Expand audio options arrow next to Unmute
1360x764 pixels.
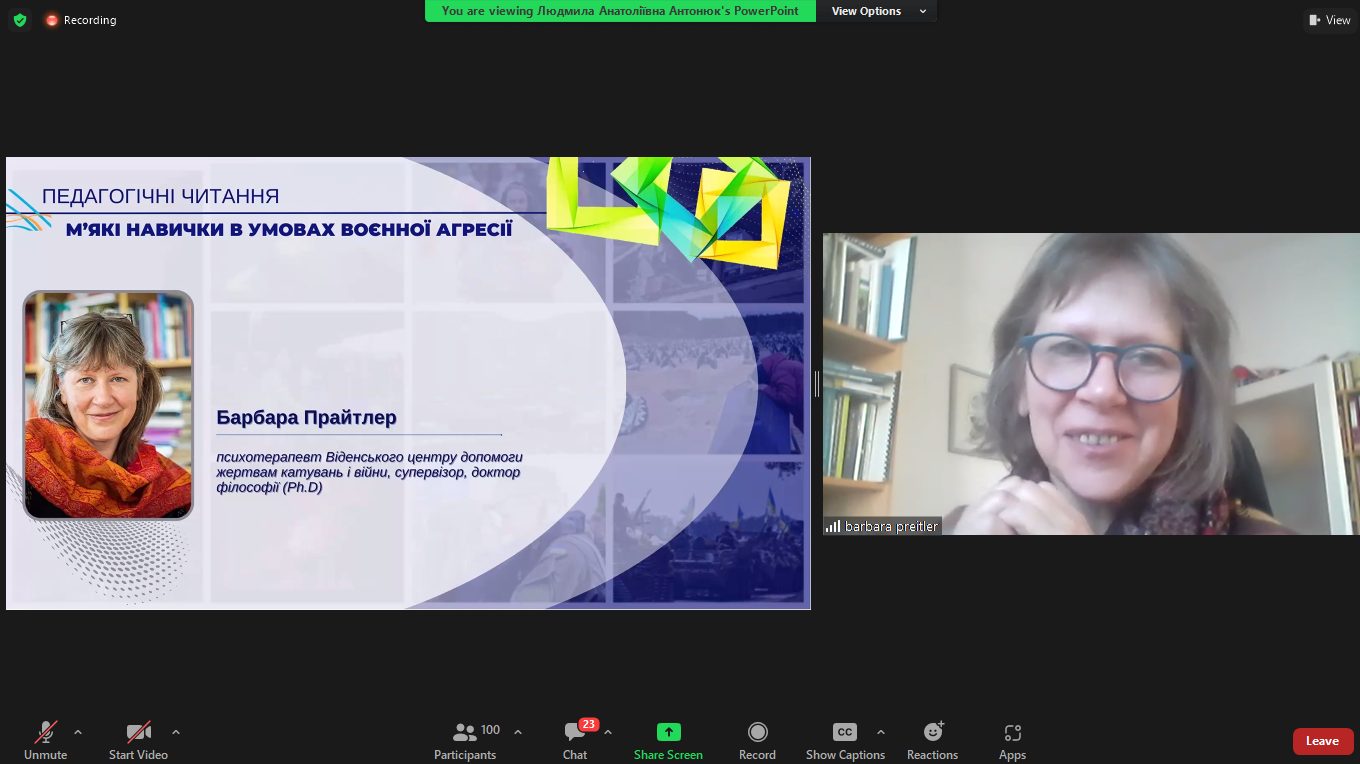tap(78, 732)
